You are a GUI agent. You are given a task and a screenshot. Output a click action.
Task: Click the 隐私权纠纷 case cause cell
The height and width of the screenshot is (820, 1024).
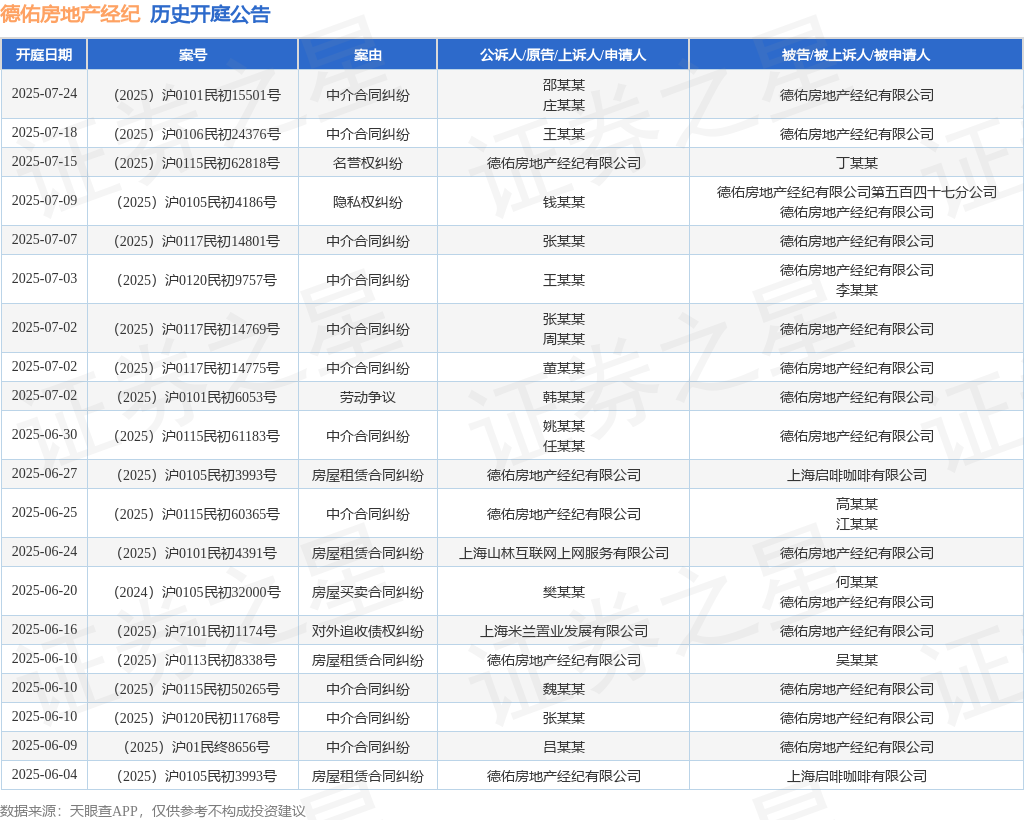pos(368,202)
